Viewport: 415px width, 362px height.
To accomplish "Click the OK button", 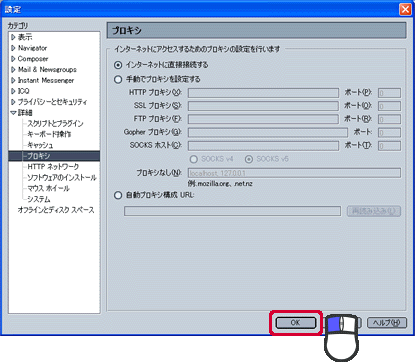I will 295,323.
